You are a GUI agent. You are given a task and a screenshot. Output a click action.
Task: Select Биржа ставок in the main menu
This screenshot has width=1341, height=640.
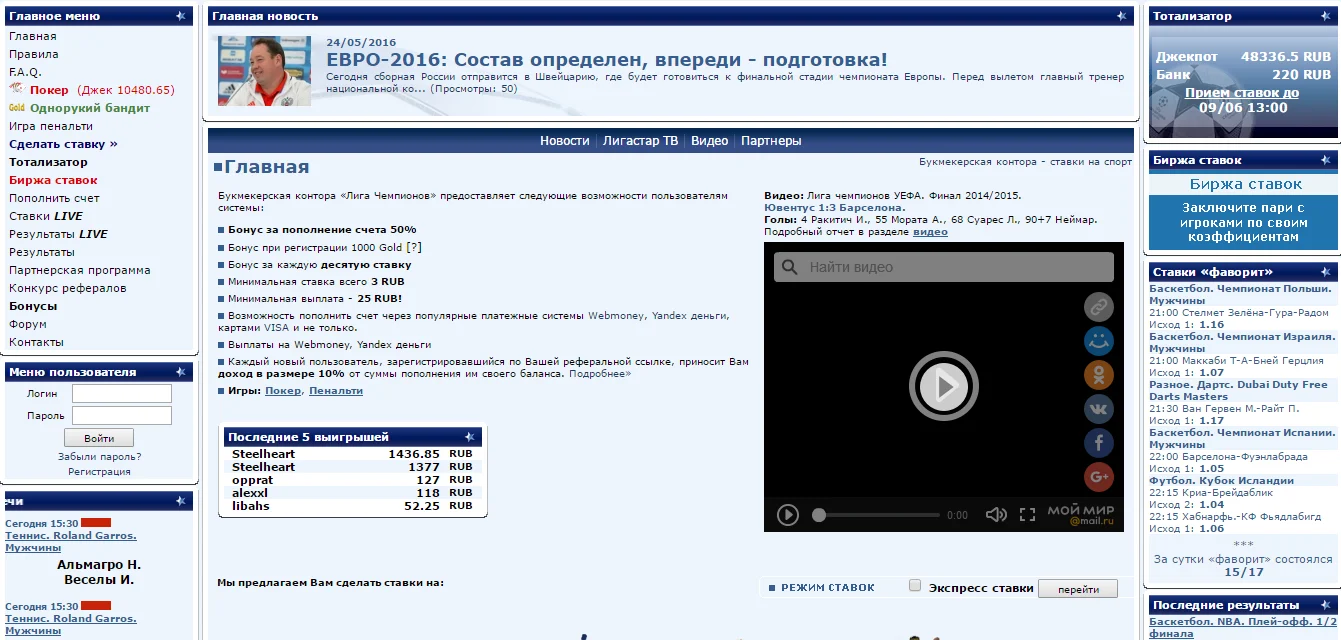(x=53, y=180)
